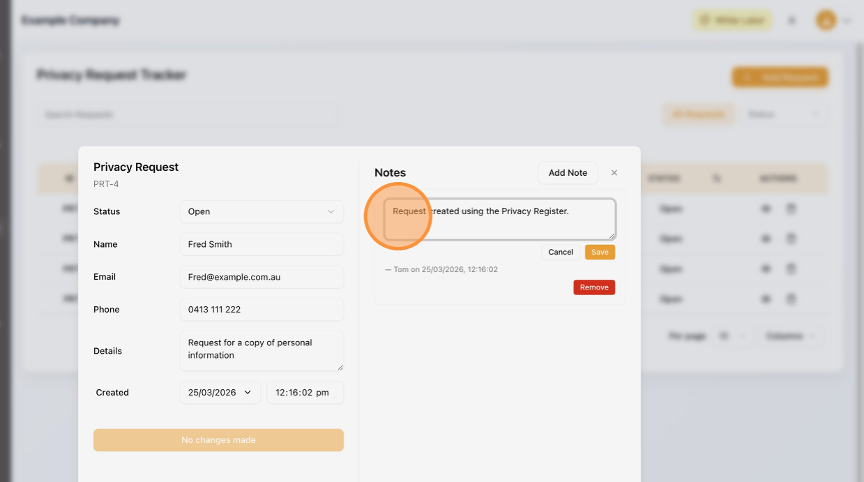Click the eye icon in last table row
The height and width of the screenshot is (482, 864).
[767, 298]
